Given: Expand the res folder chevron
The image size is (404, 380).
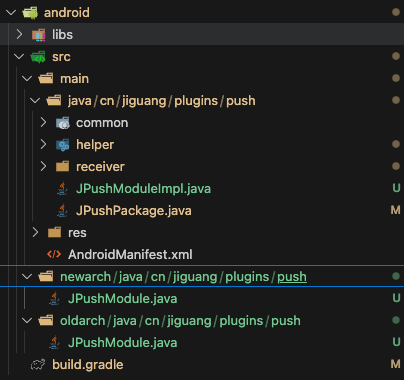Looking at the screenshot, I should coord(35,232).
